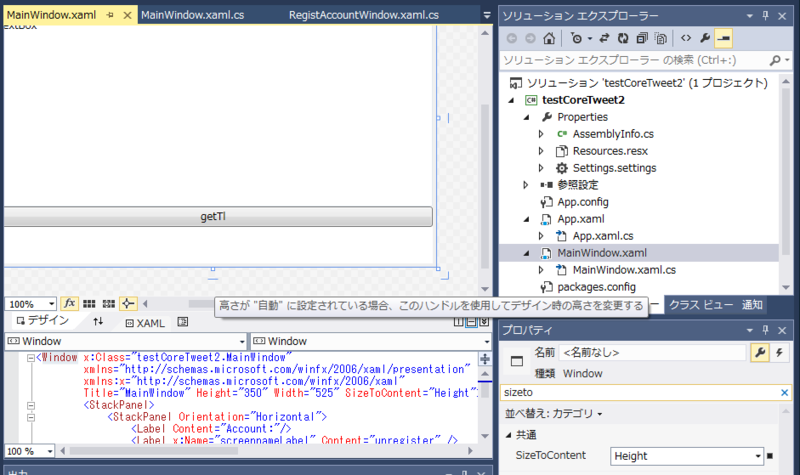Collapse the Properties folder node
Image resolution: width=800 pixels, height=475 pixels.
tap(527, 117)
